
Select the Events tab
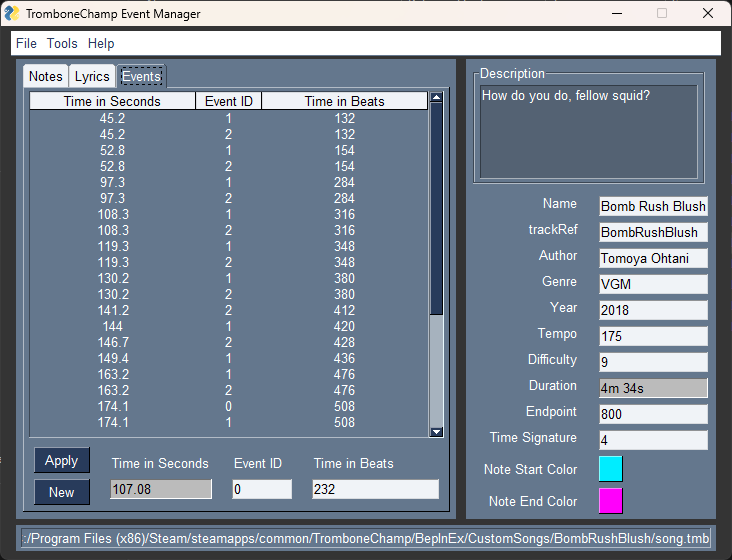(x=141, y=76)
